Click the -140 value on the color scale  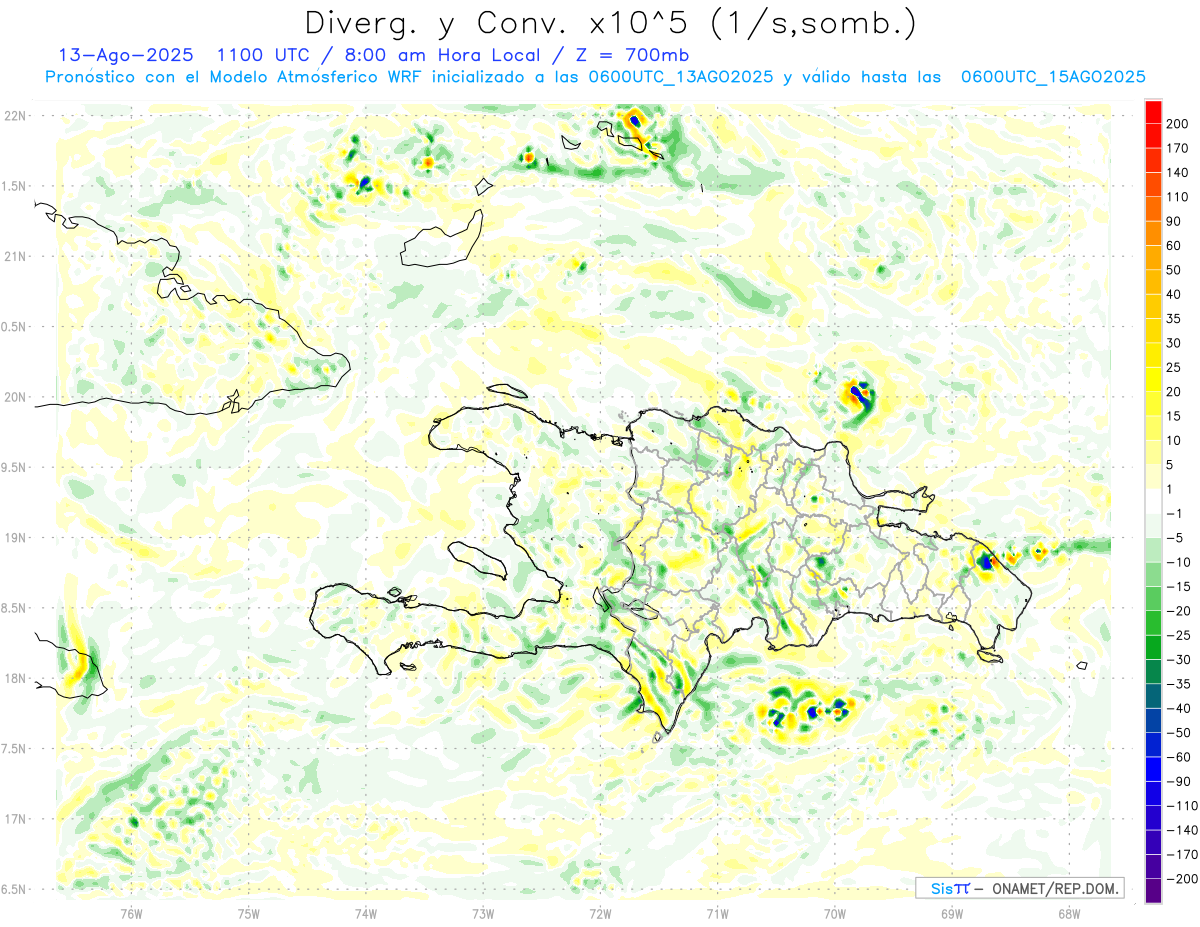pyautogui.click(x=1181, y=830)
